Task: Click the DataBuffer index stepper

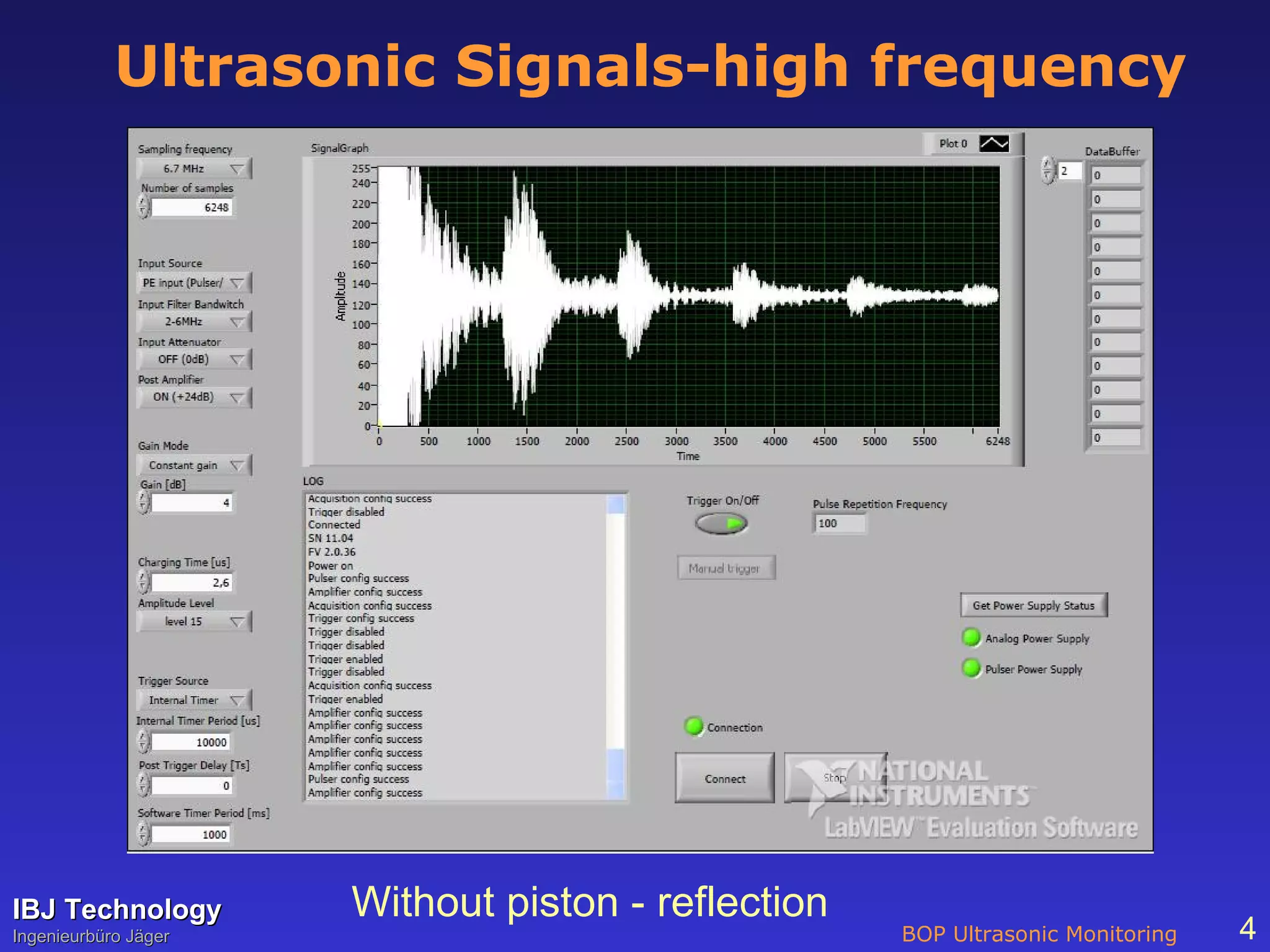Action: [x=1048, y=170]
